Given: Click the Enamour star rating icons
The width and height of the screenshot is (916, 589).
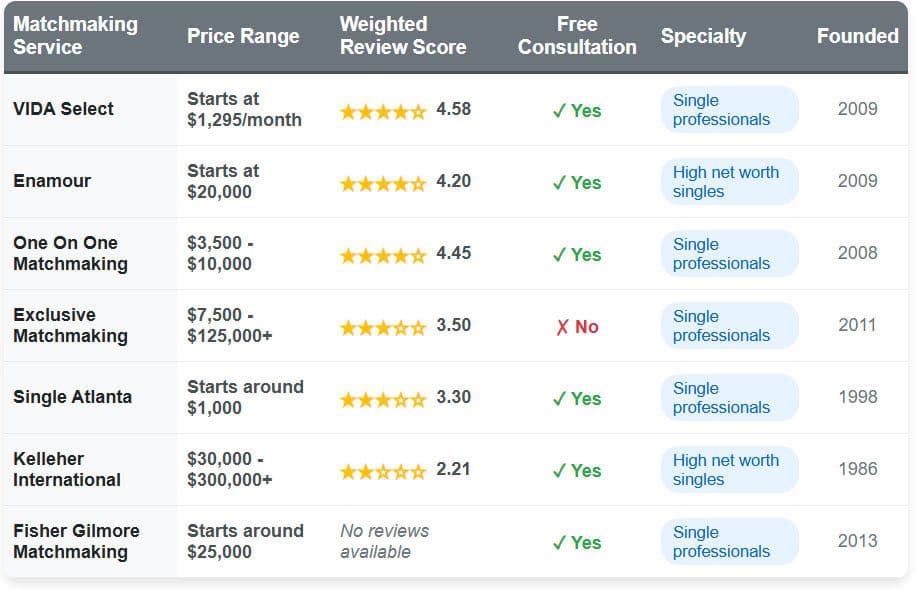Looking at the screenshot, I should (x=383, y=183).
